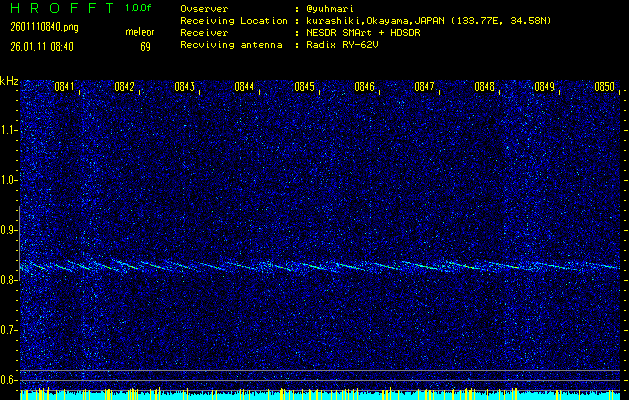Viewport: 629px width, 400px height.
Task: Click the 1.00f version label
Action: (140, 8)
